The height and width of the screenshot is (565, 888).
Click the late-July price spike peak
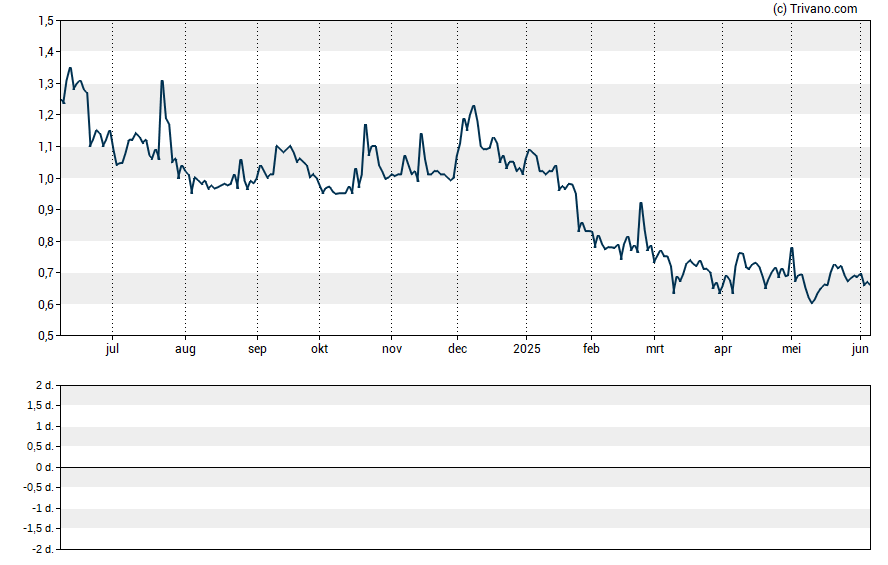tap(162, 81)
